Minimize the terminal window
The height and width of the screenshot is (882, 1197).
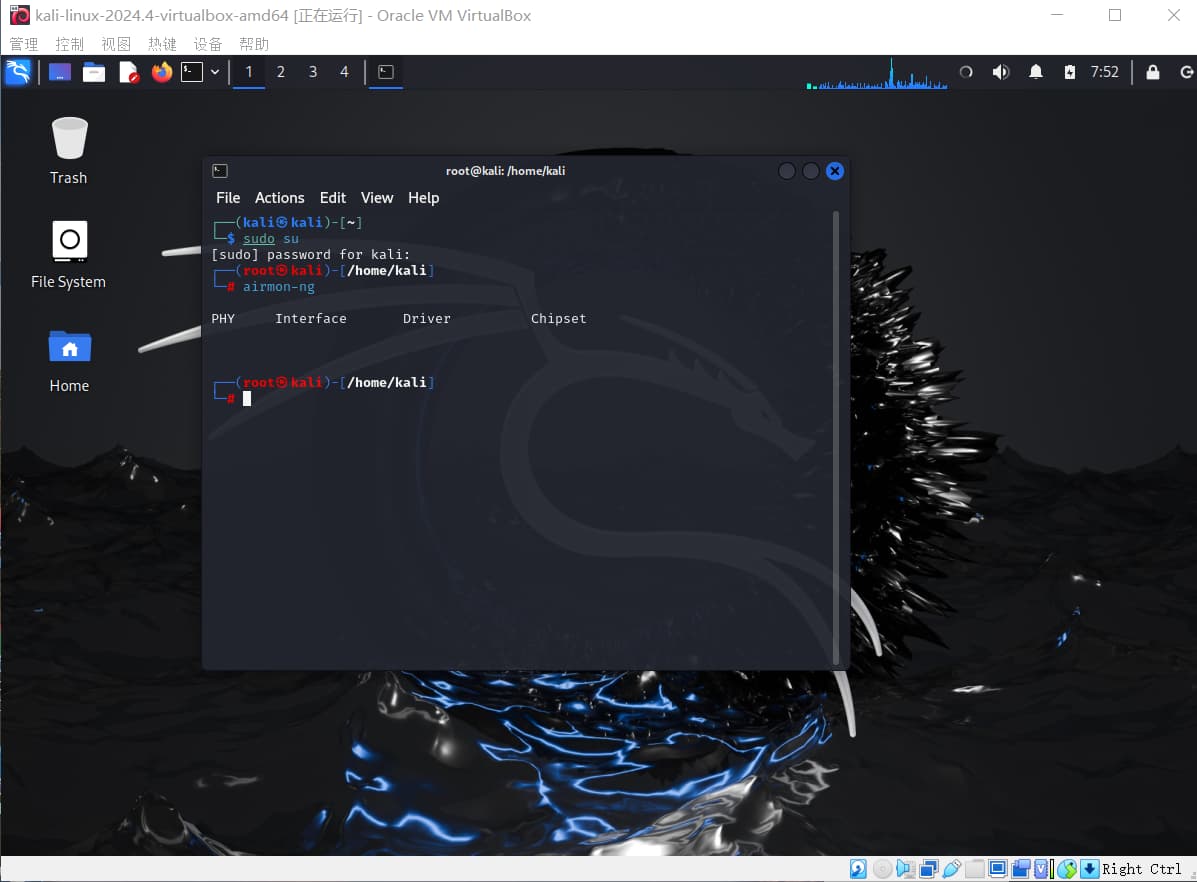pos(786,171)
